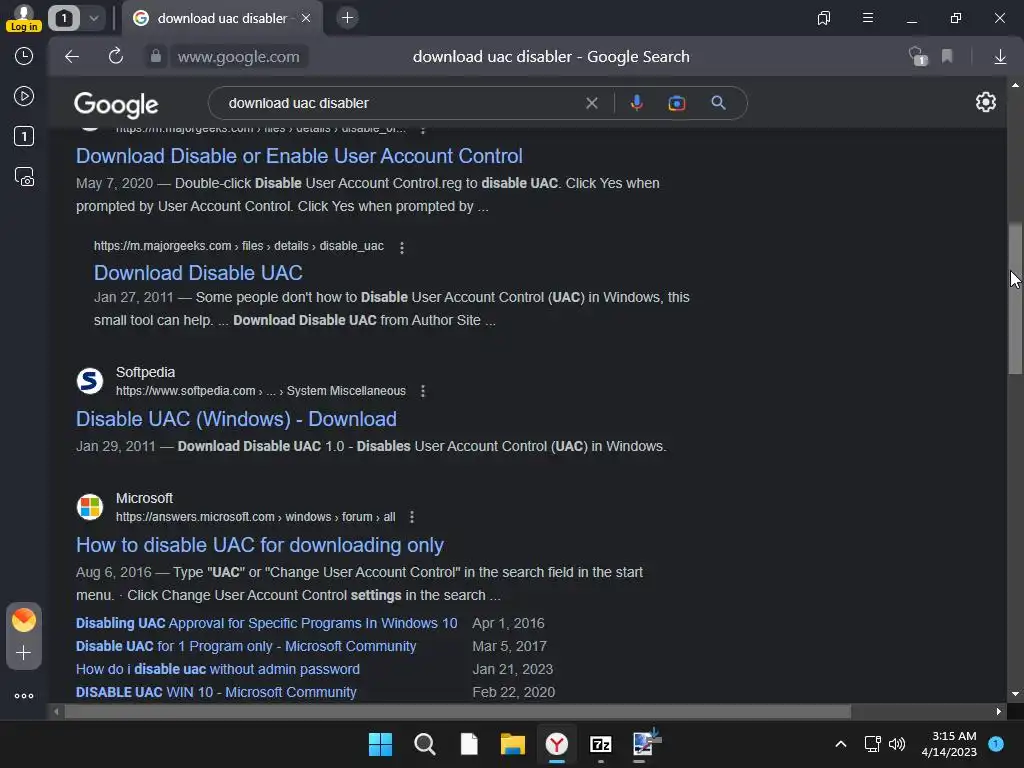Screen dimensions: 1024x768
Task: Open a new tab with the plus button
Action: coord(347,18)
